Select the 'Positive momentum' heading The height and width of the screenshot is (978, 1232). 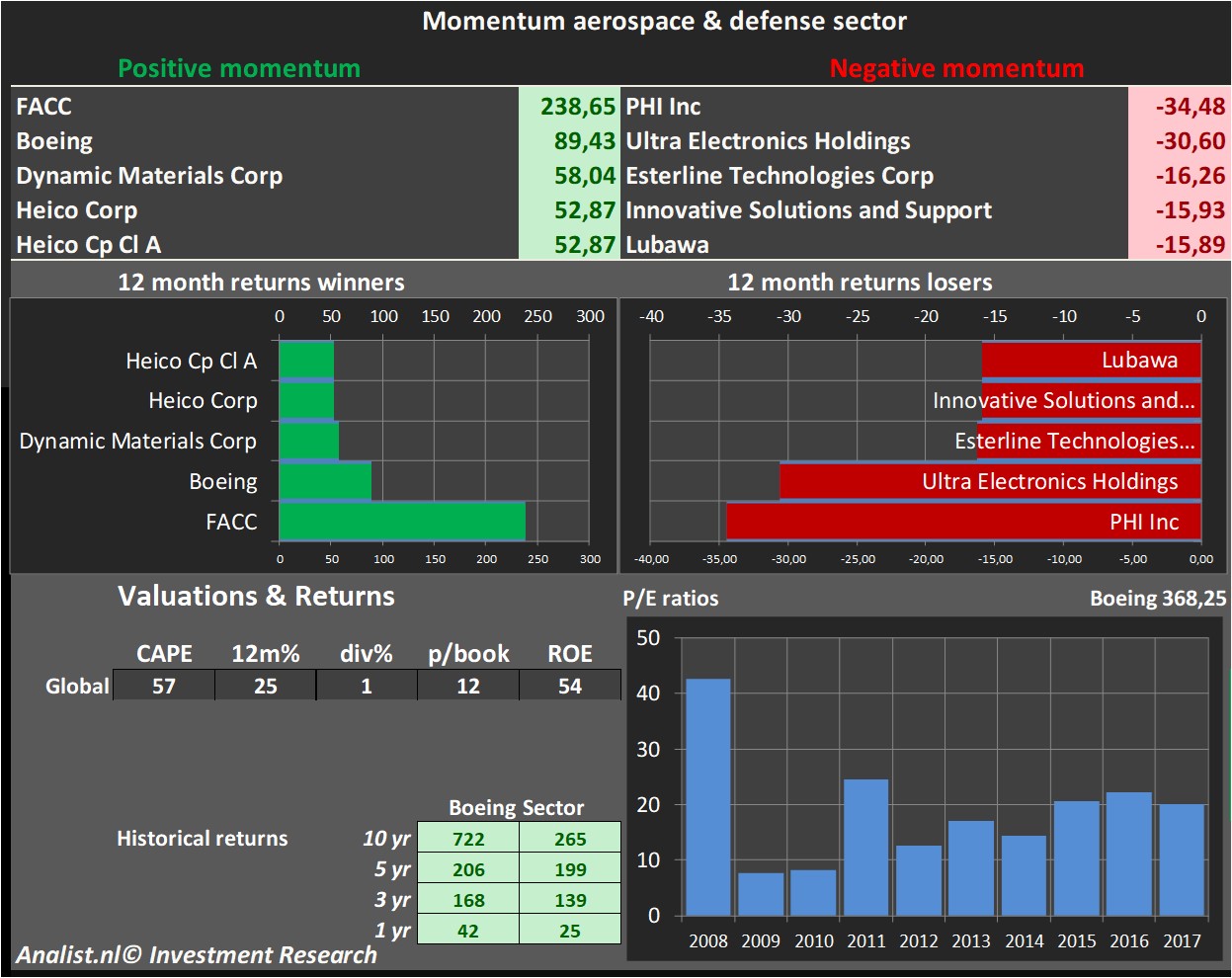point(239,68)
